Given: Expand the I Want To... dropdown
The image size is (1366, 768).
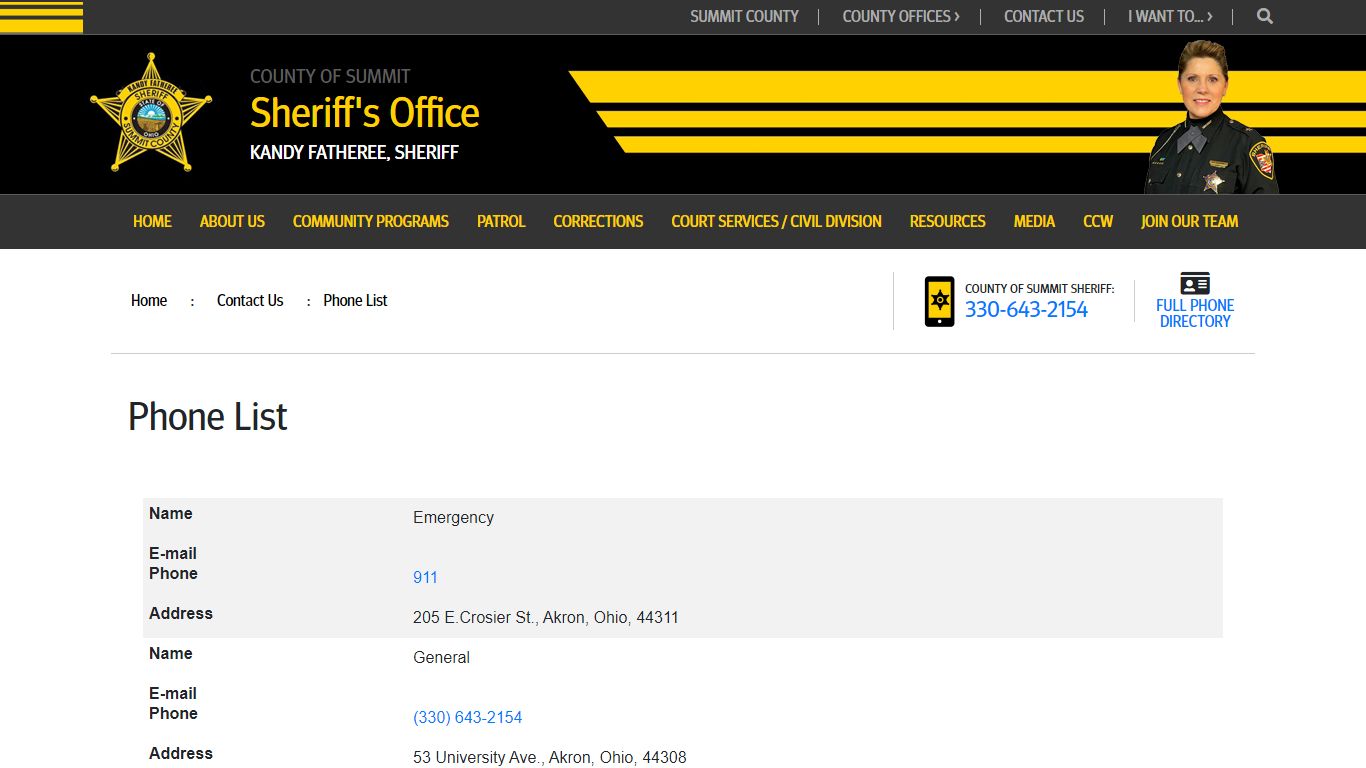Looking at the screenshot, I should (x=1170, y=16).
